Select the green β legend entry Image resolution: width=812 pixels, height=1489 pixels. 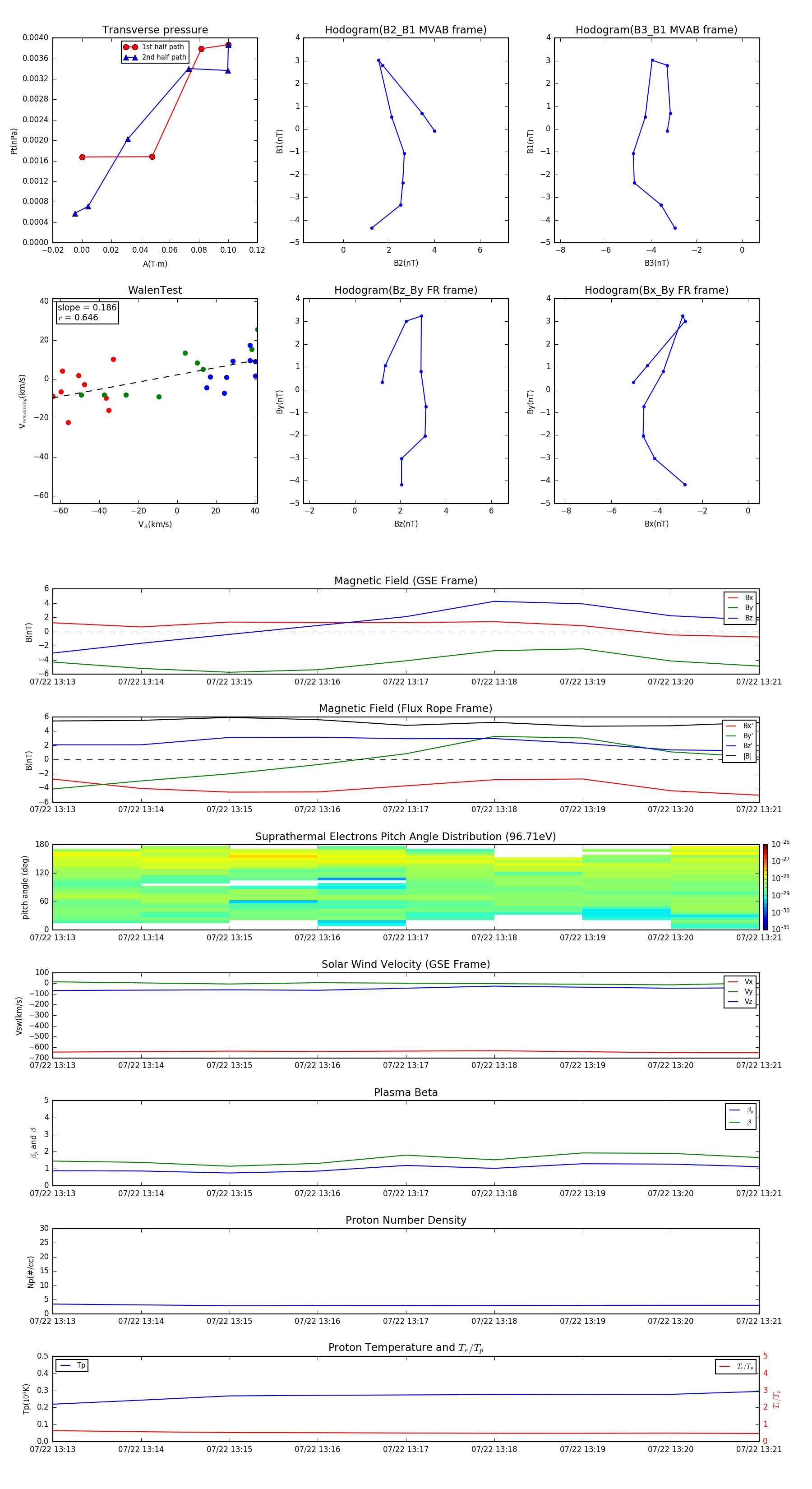(741, 1122)
